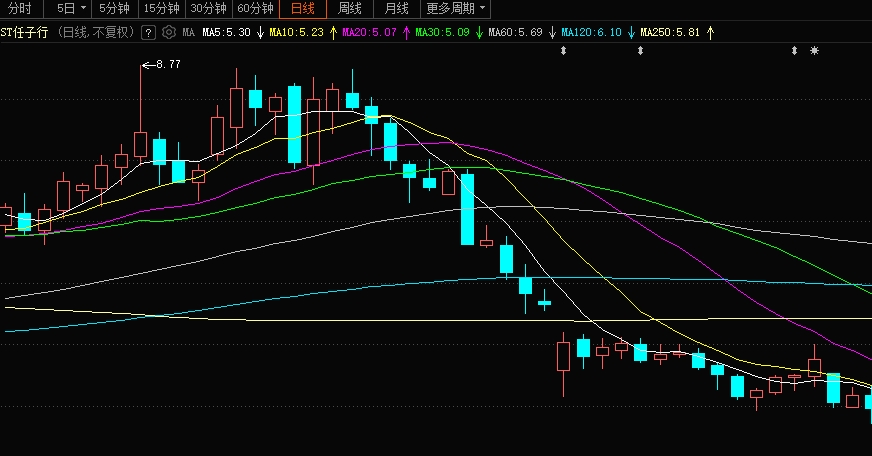This screenshot has height=456, width=872.
Task: Switch to the 周线 weekly tab
Action: pos(350,9)
